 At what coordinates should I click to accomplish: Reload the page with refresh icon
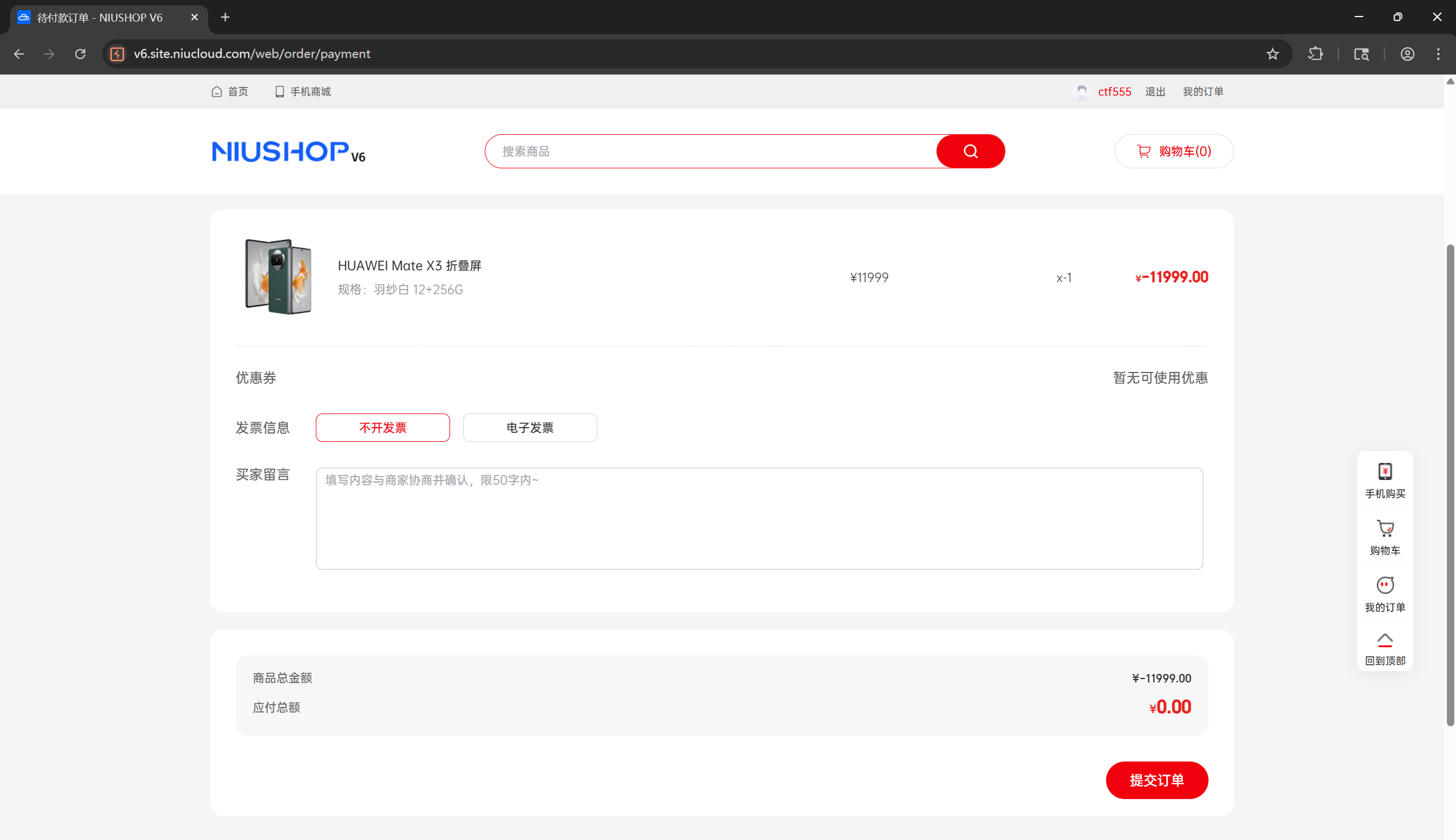pyautogui.click(x=80, y=53)
